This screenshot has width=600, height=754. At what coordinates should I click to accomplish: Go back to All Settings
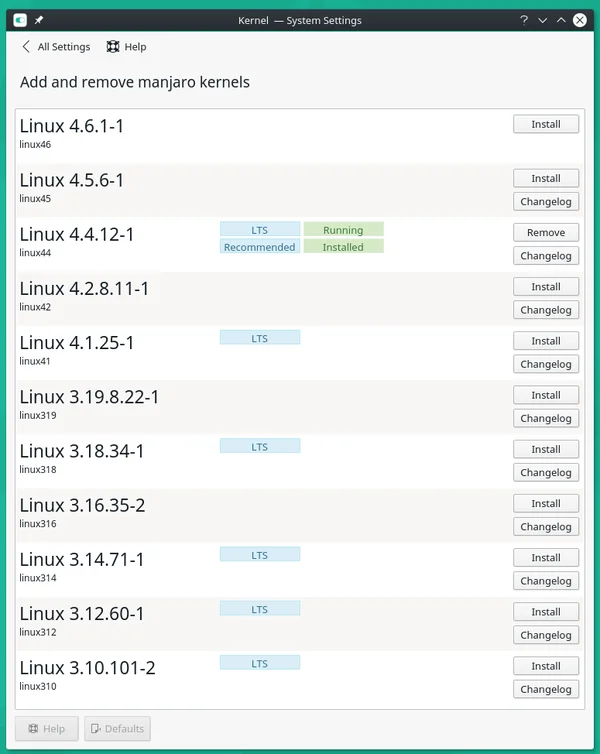pos(56,47)
